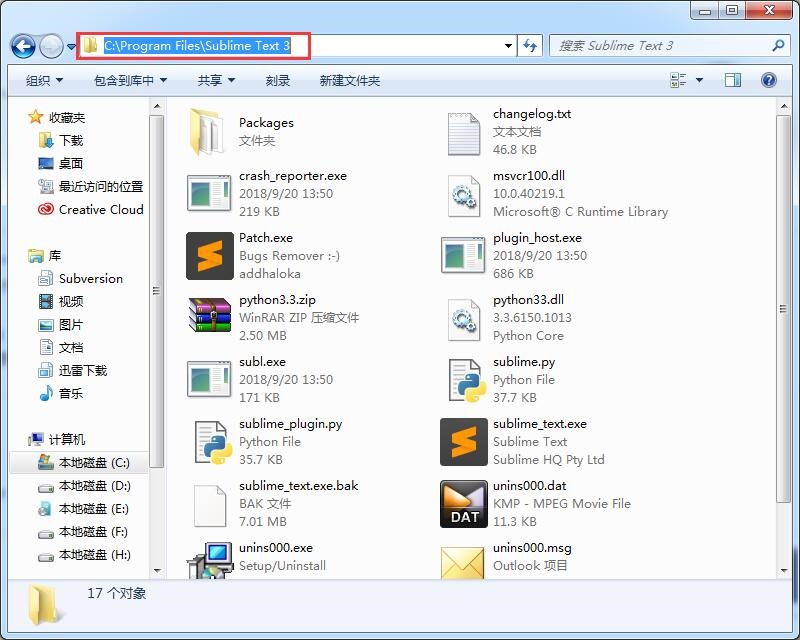Open the 包含到库中 menu
800x640 pixels.
pyautogui.click(x=131, y=81)
